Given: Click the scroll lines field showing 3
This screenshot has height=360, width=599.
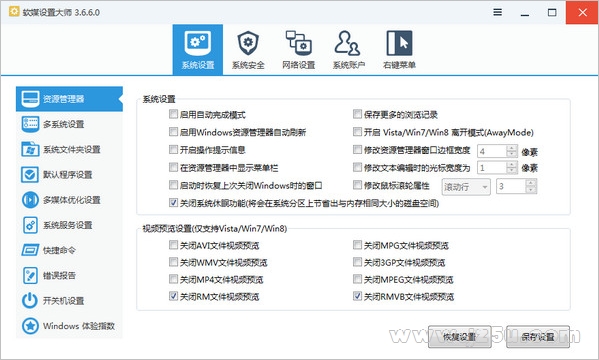Looking at the screenshot, I should 511,186.
